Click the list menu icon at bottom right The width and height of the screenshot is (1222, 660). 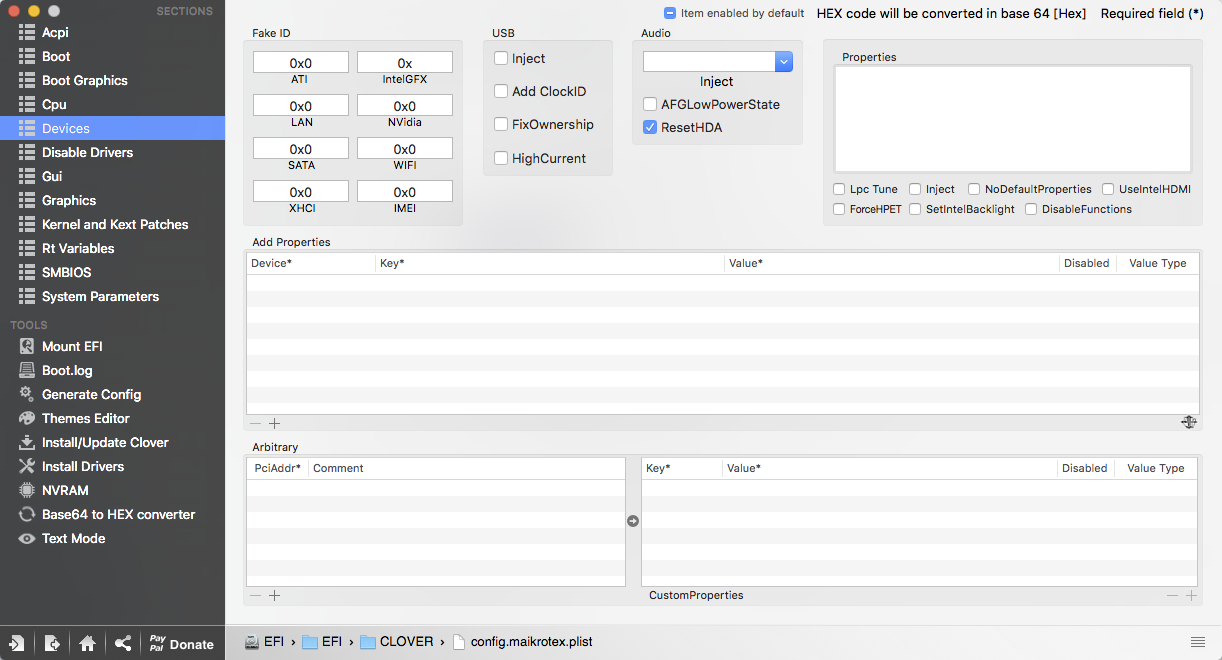(x=1198, y=642)
